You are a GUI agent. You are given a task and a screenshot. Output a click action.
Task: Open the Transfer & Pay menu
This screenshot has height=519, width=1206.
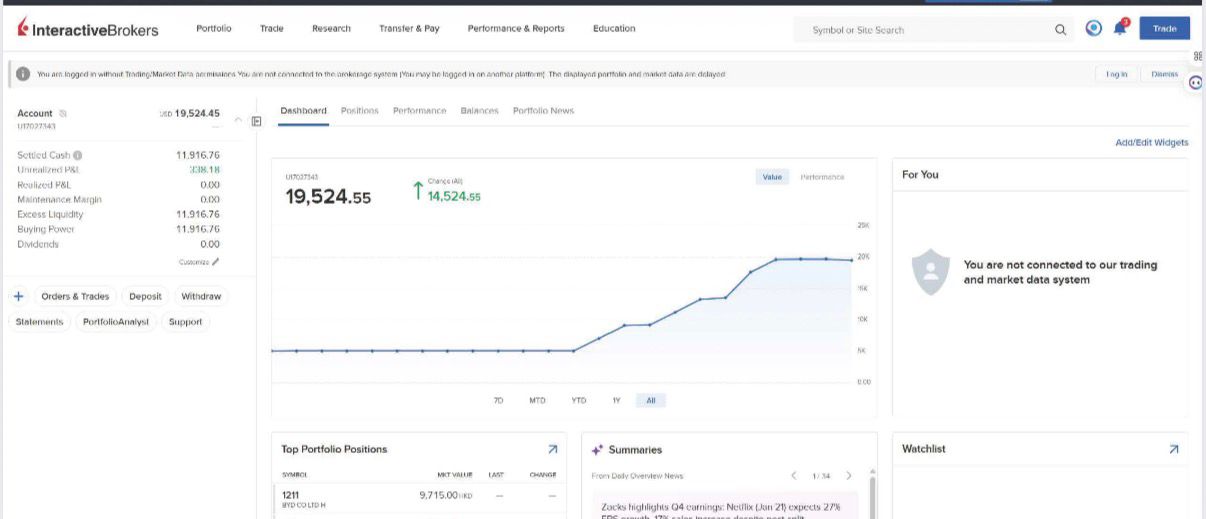[409, 28]
